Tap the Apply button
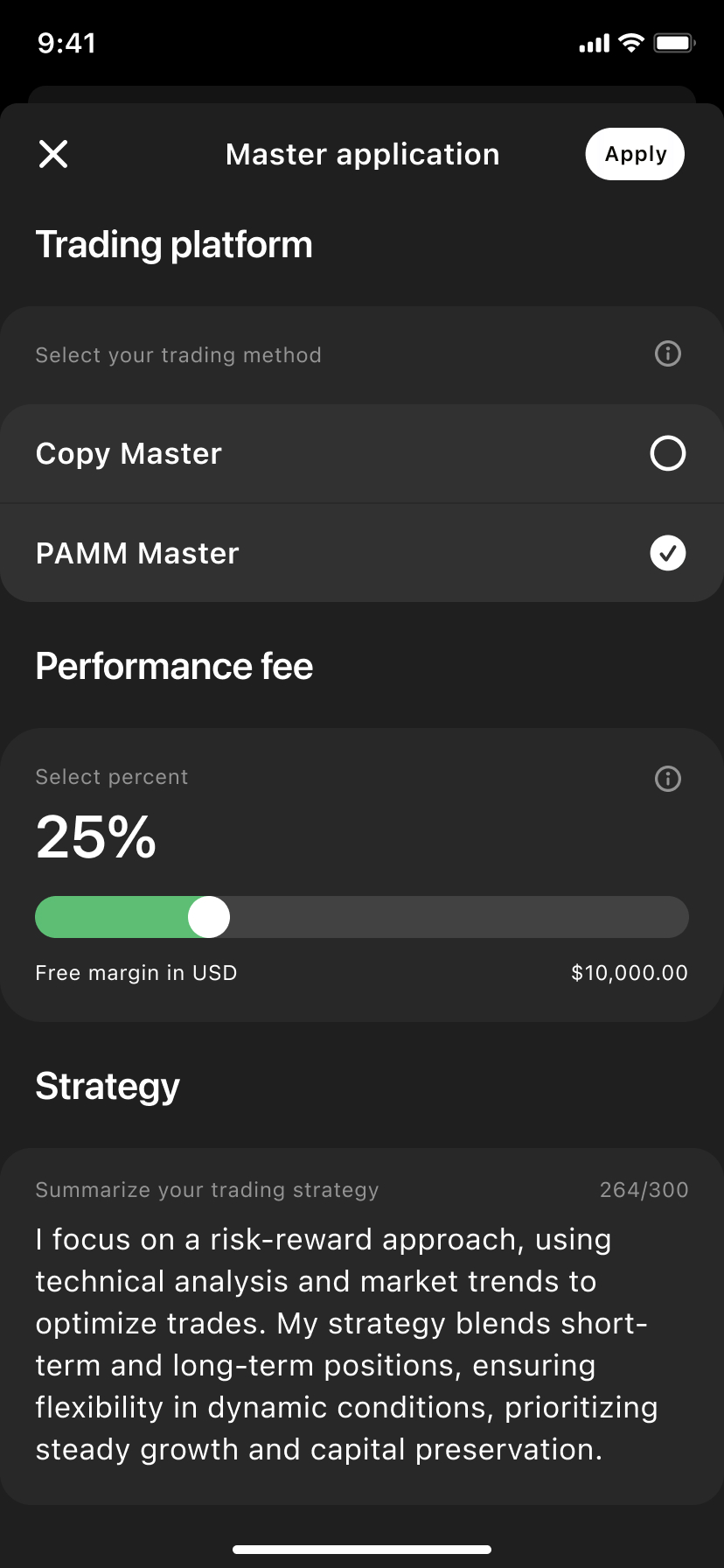 tap(635, 154)
